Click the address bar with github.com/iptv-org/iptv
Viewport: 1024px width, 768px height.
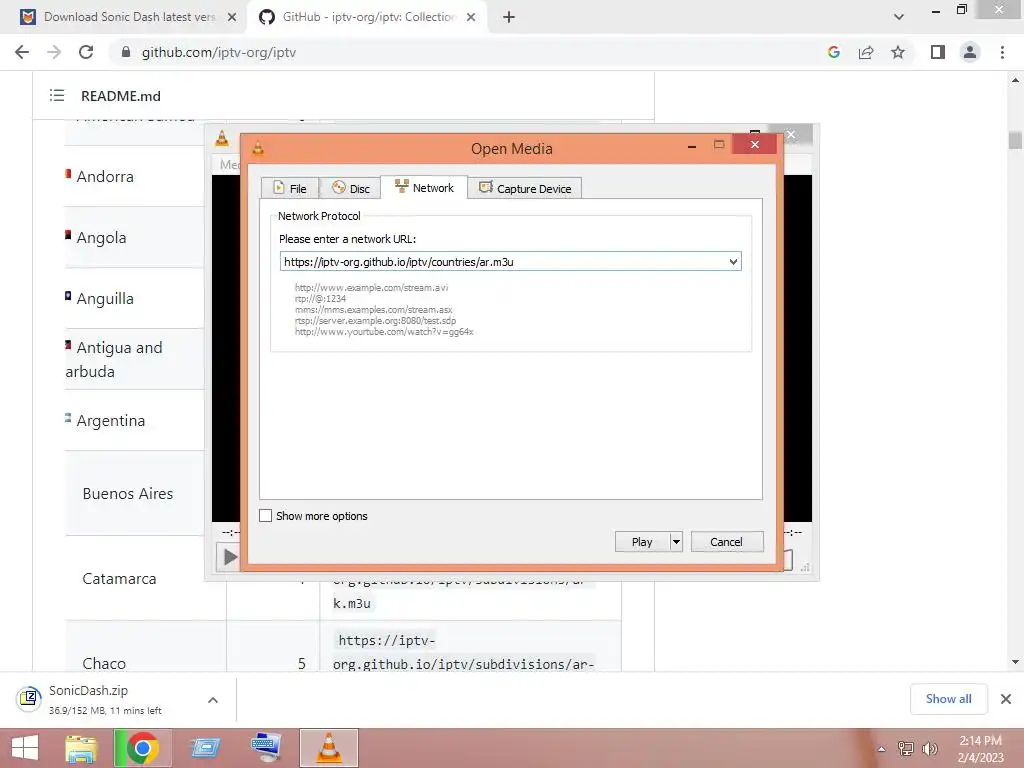point(219,52)
